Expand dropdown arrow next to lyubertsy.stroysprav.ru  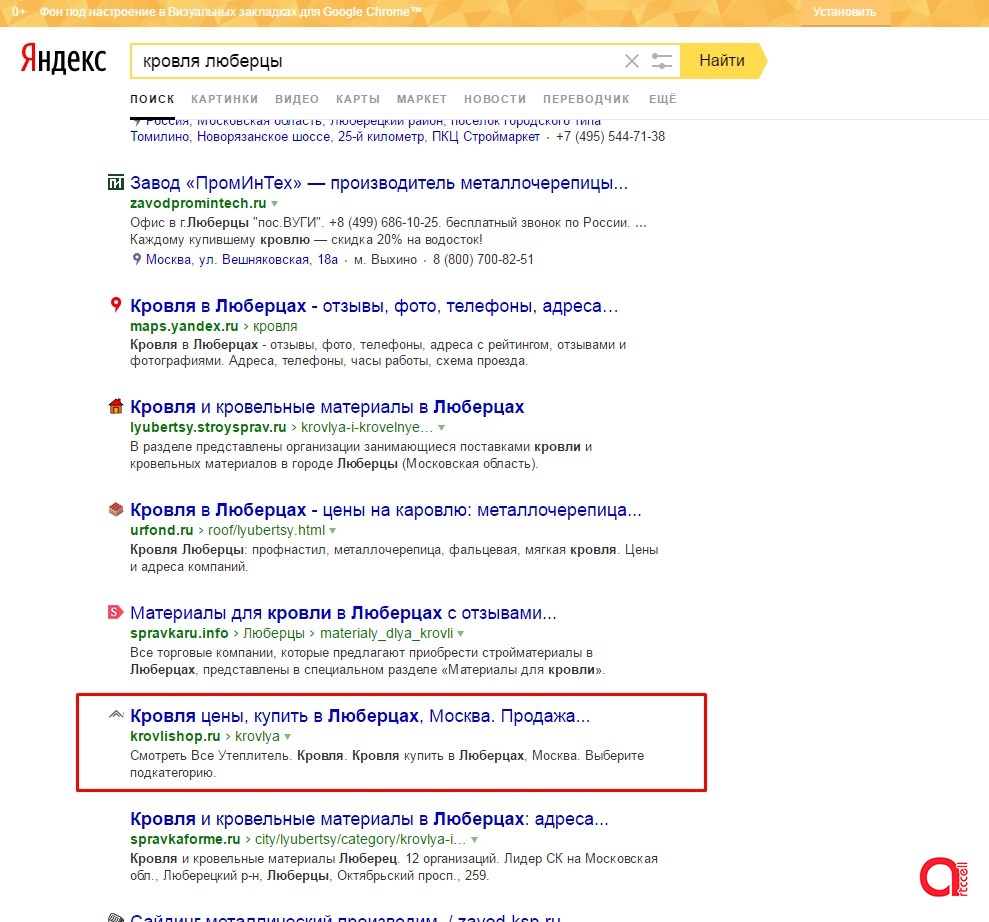tap(442, 428)
